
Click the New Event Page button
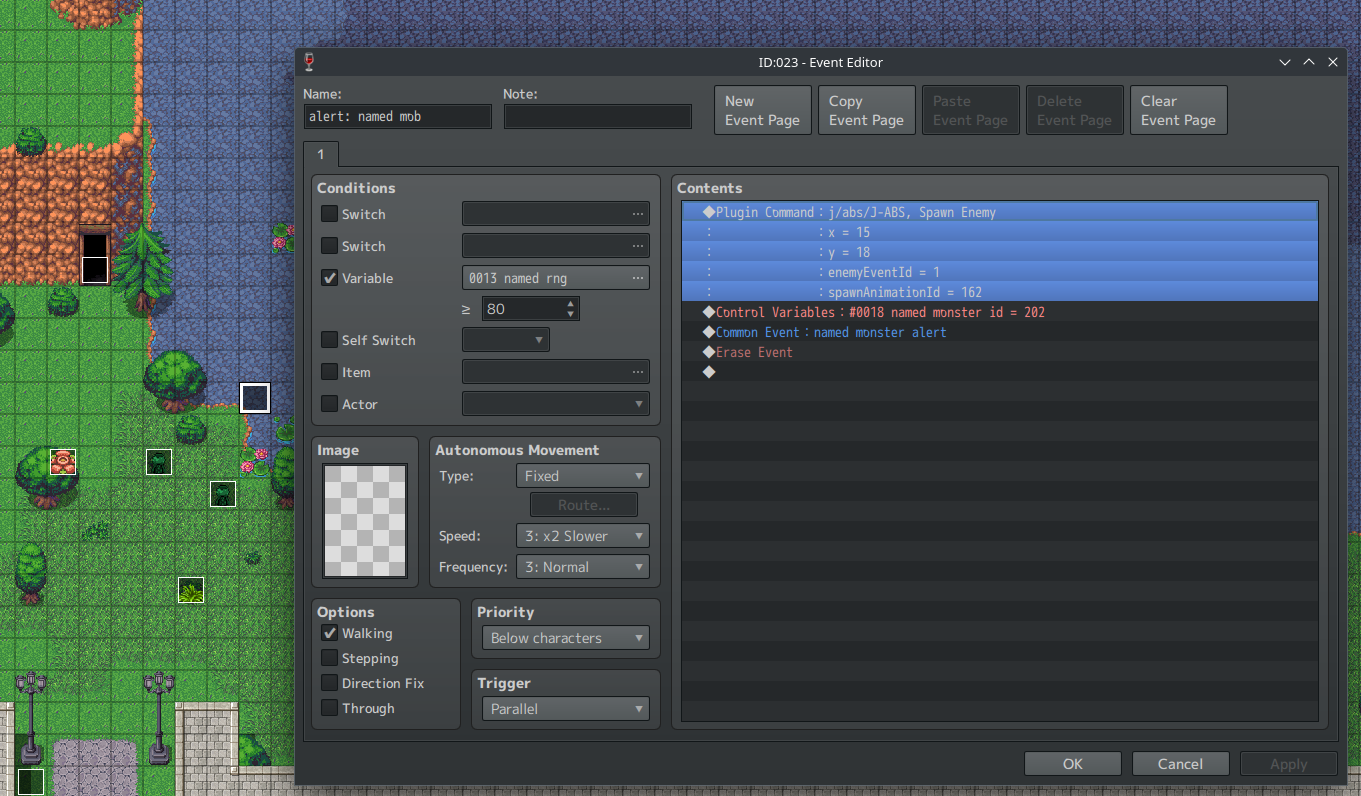(763, 110)
